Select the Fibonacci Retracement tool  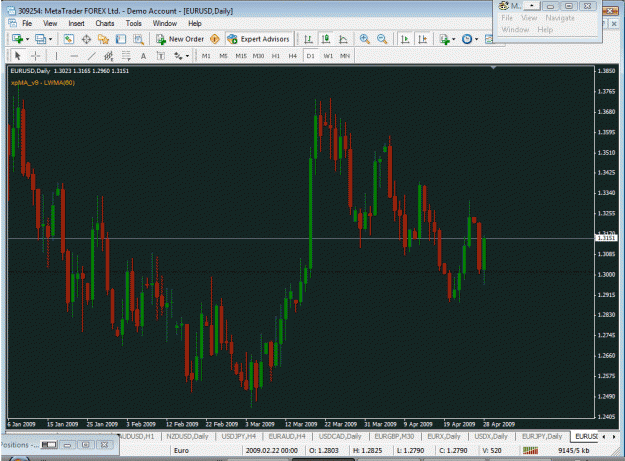point(126,56)
